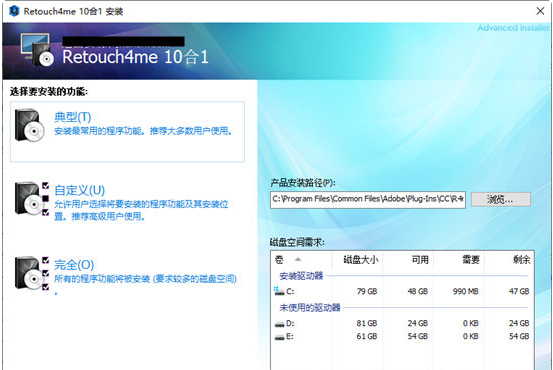Click the 需要 required column header
Screen dimensions: 553x370
[x=459, y=260]
